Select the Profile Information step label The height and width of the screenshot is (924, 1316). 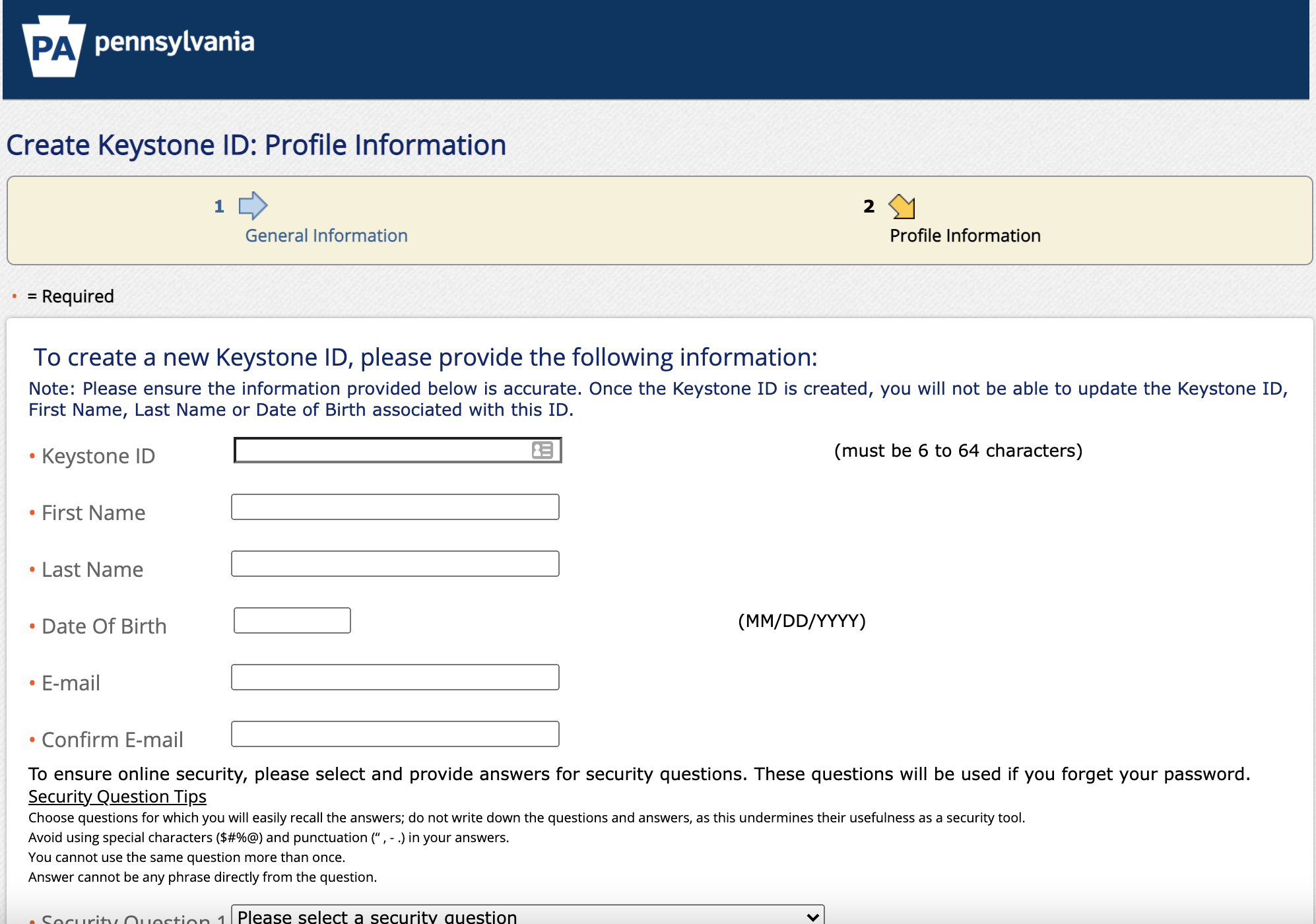tap(965, 236)
